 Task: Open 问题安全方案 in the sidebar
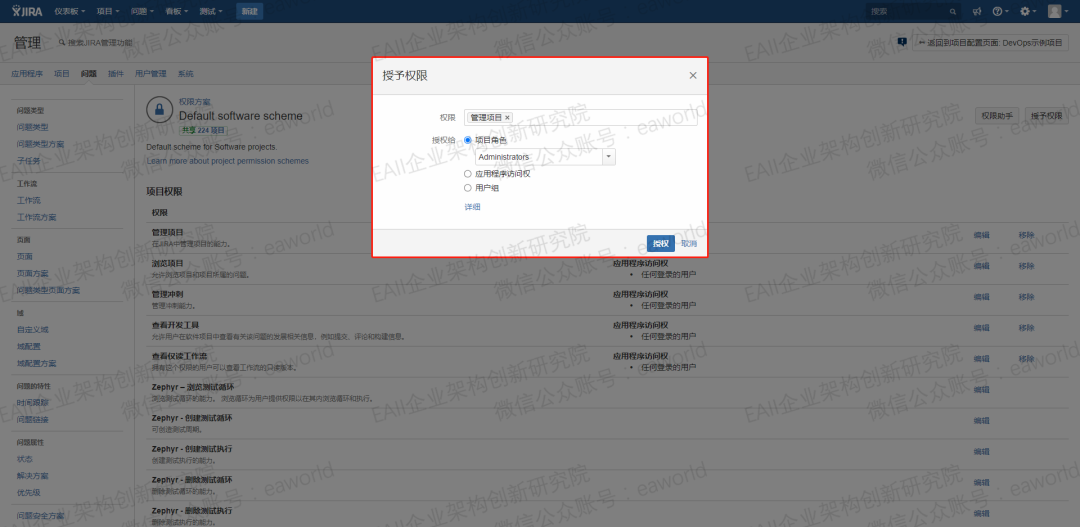(x=41, y=515)
